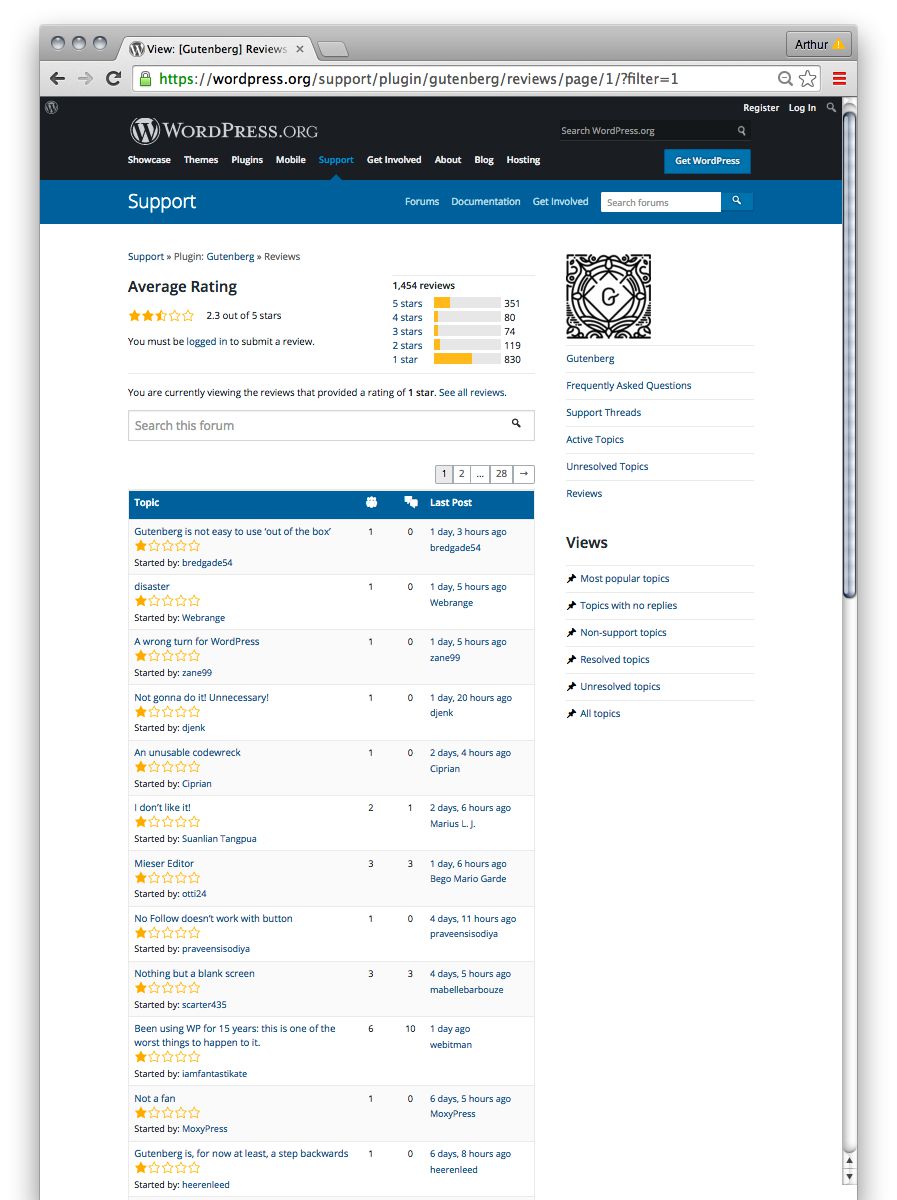This screenshot has width=897, height=1200.
Task: Click the magnifier icon beside Search forums box
Action: [738, 202]
